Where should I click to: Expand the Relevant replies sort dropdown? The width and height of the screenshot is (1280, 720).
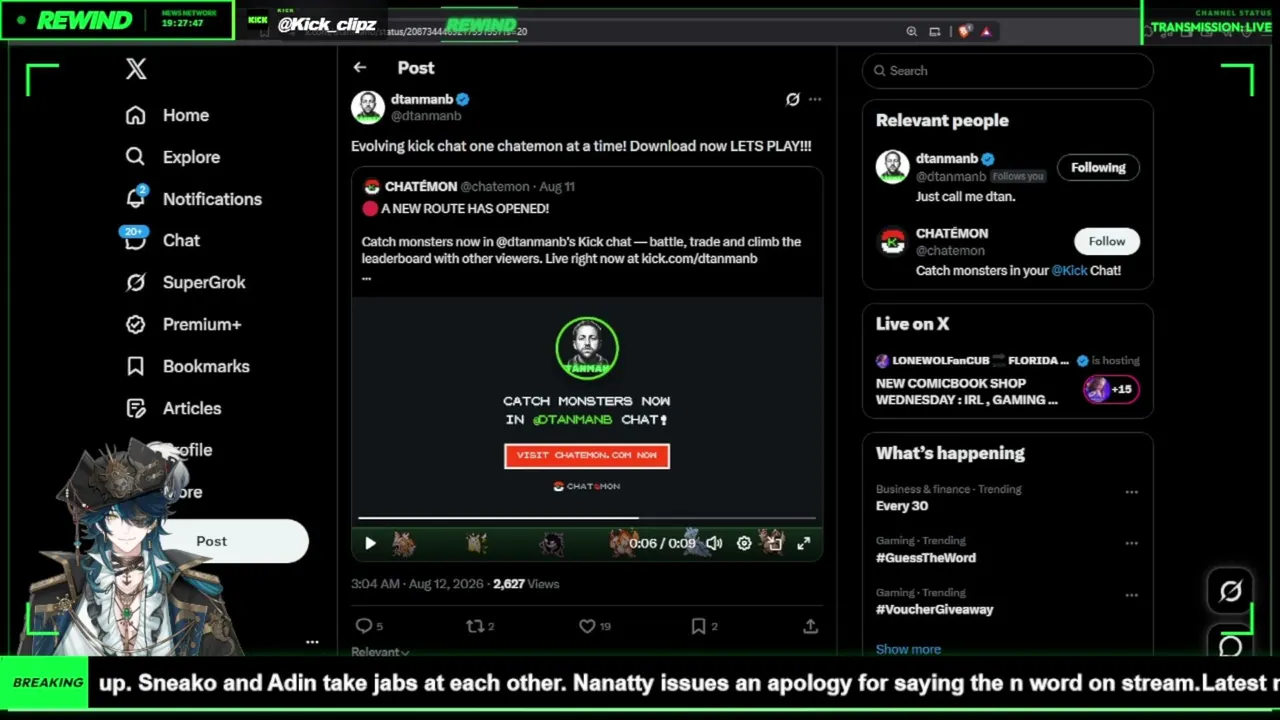click(x=380, y=652)
